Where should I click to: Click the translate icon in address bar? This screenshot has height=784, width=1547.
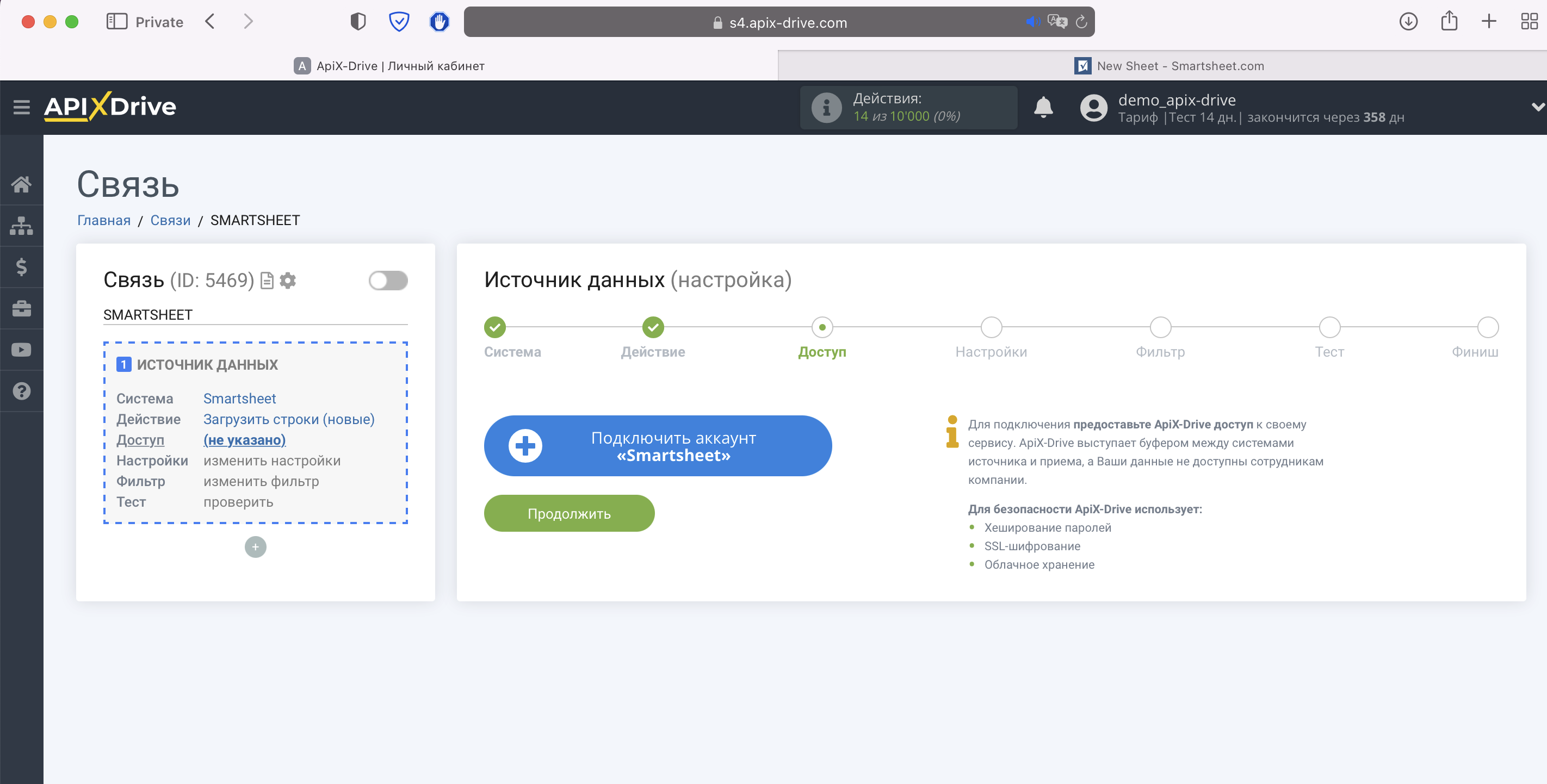(x=1057, y=22)
